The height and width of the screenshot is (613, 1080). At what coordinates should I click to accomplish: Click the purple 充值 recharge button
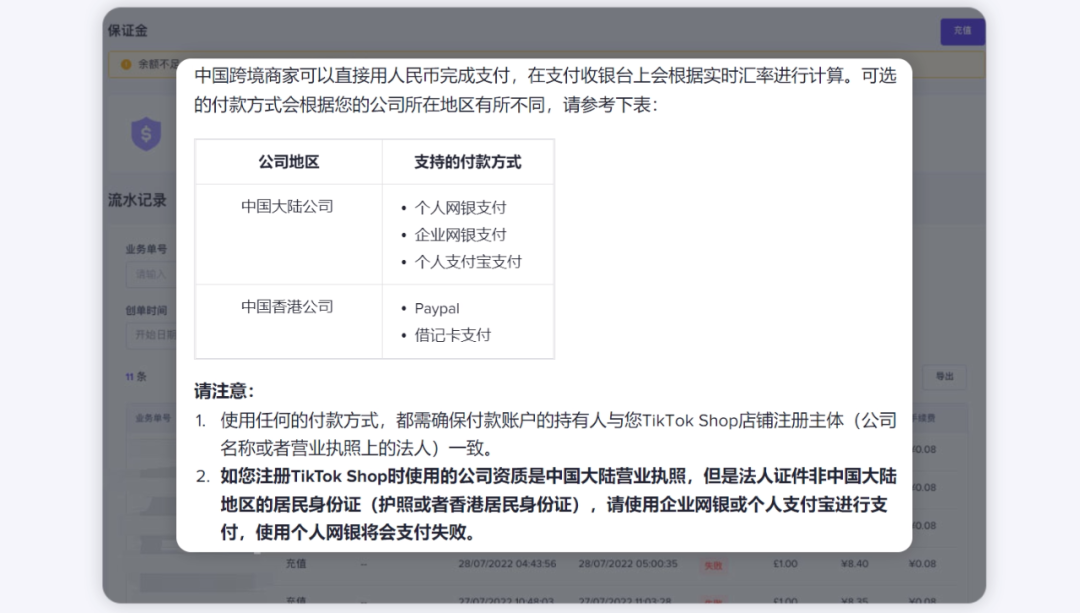coord(961,32)
